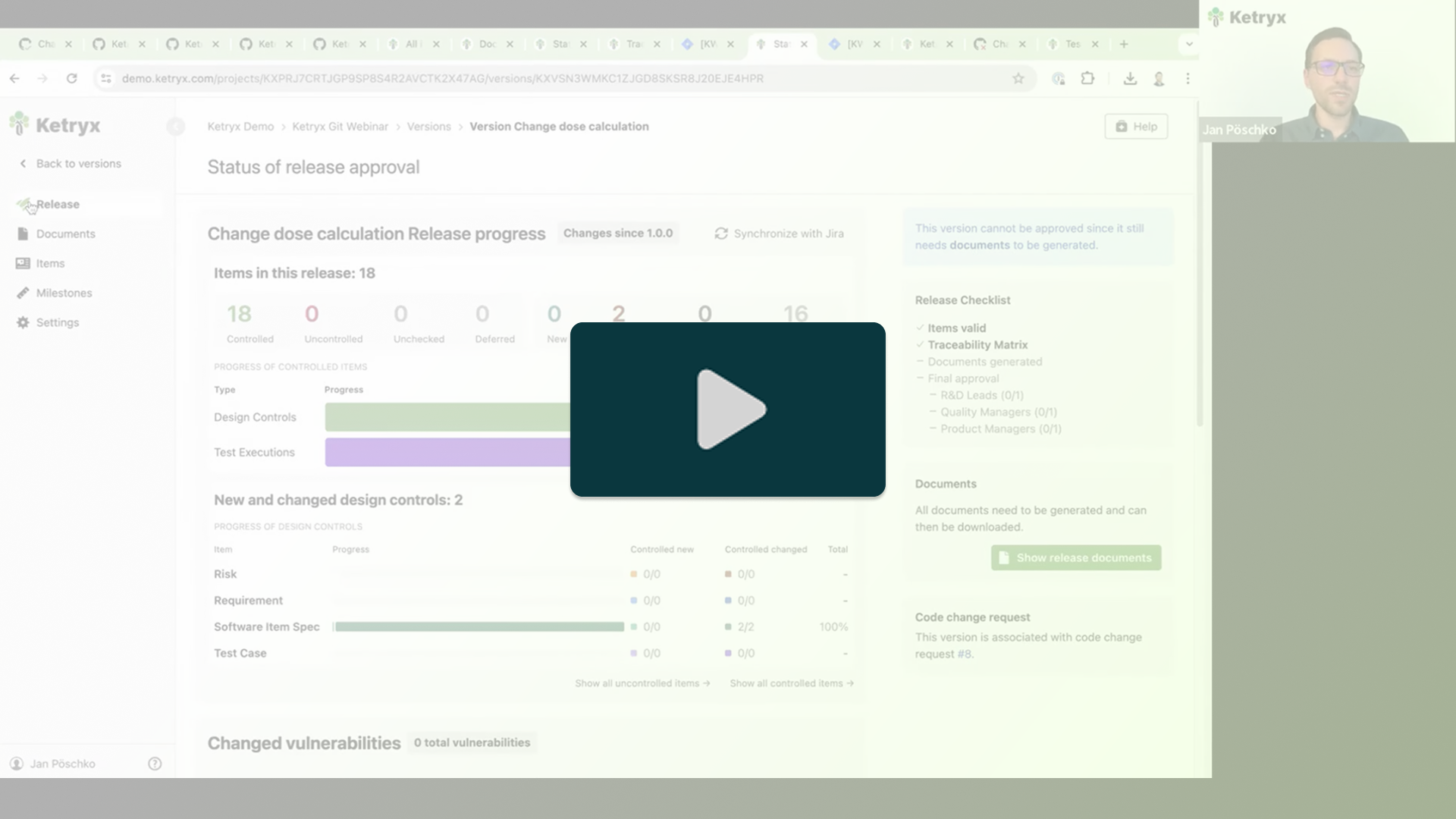This screenshot has height=819, width=1456.
Task: Open the help question mark icon at sidebar bottom
Action: click(x=155, y=764)
